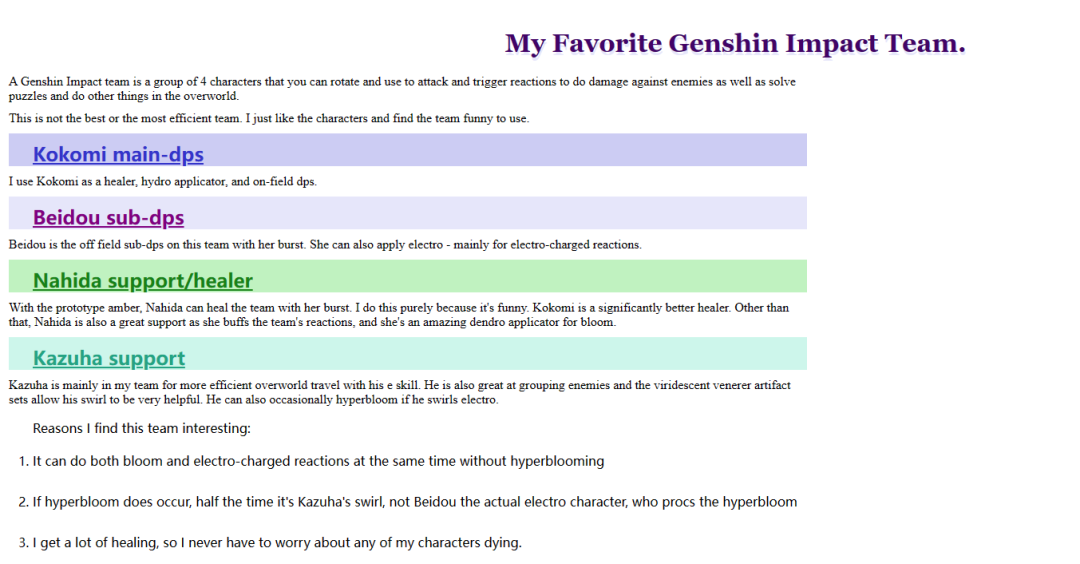Click the Beidou electro-charged description paragraph
The image size is (1080, 564).
325,244
